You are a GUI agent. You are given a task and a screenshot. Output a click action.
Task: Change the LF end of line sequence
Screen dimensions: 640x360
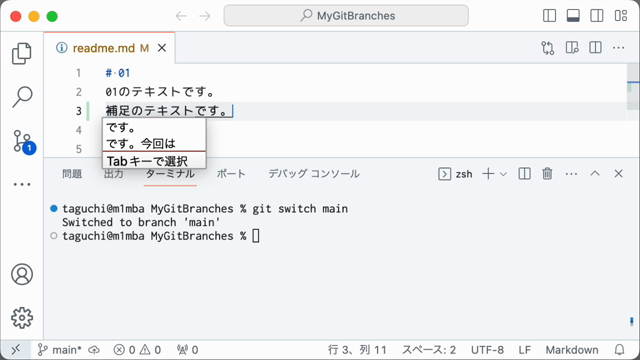coord(524,350)
